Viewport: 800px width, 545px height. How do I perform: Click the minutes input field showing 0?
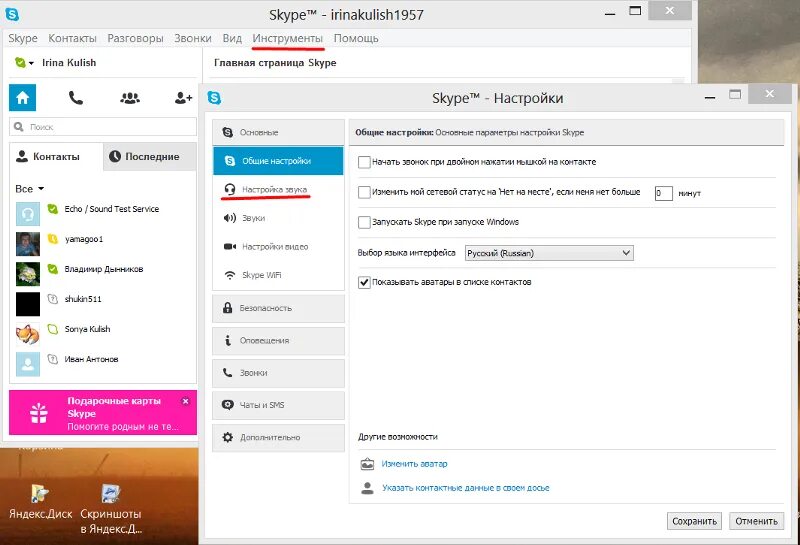663,193
